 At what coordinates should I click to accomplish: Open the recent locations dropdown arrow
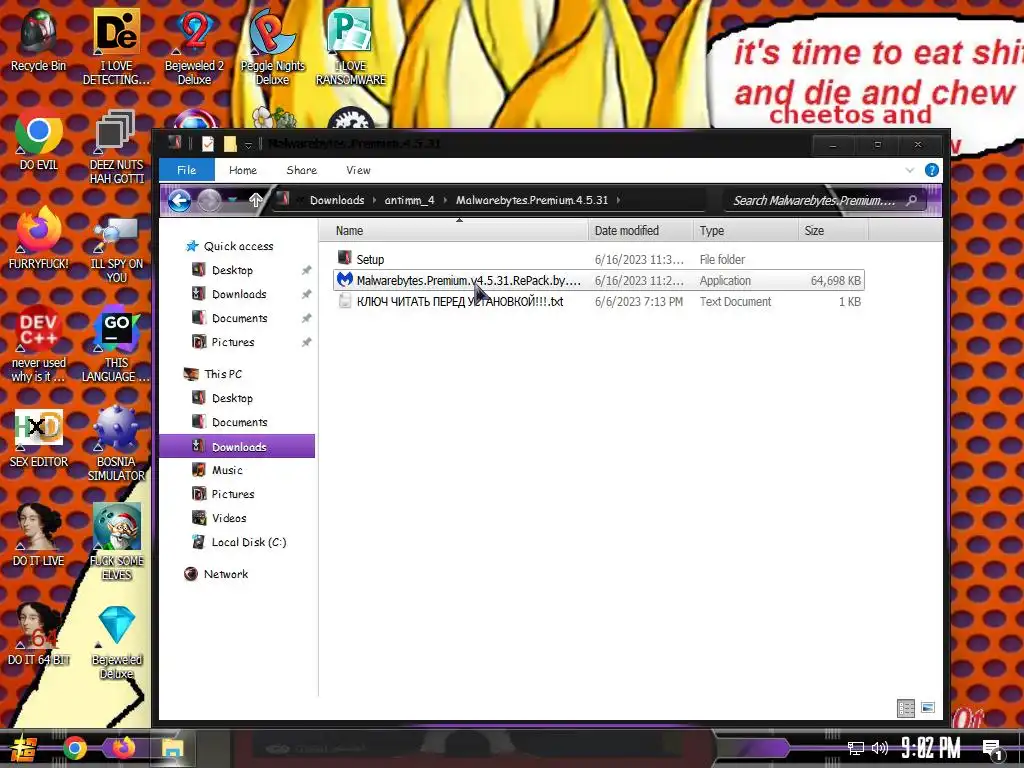point(233,200)
